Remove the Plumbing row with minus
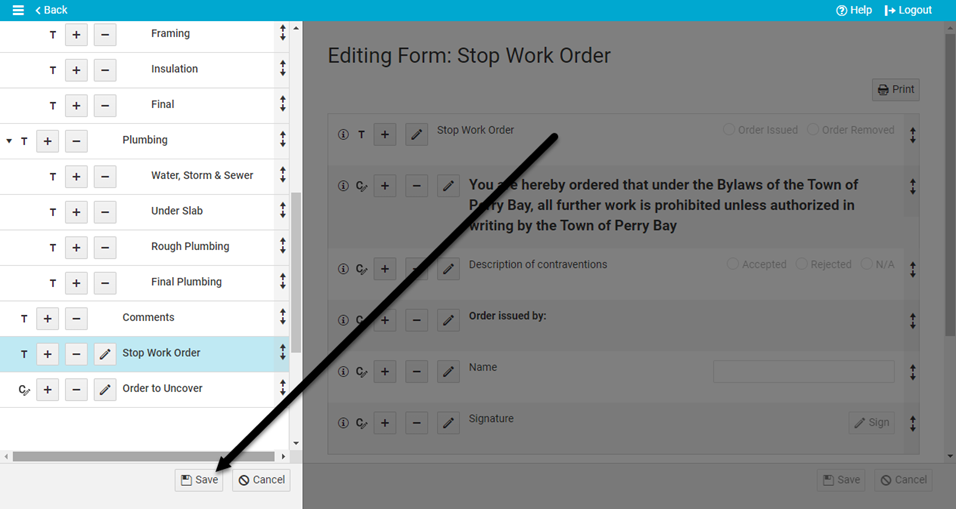 pyautogui.click(x=76, y=141)
